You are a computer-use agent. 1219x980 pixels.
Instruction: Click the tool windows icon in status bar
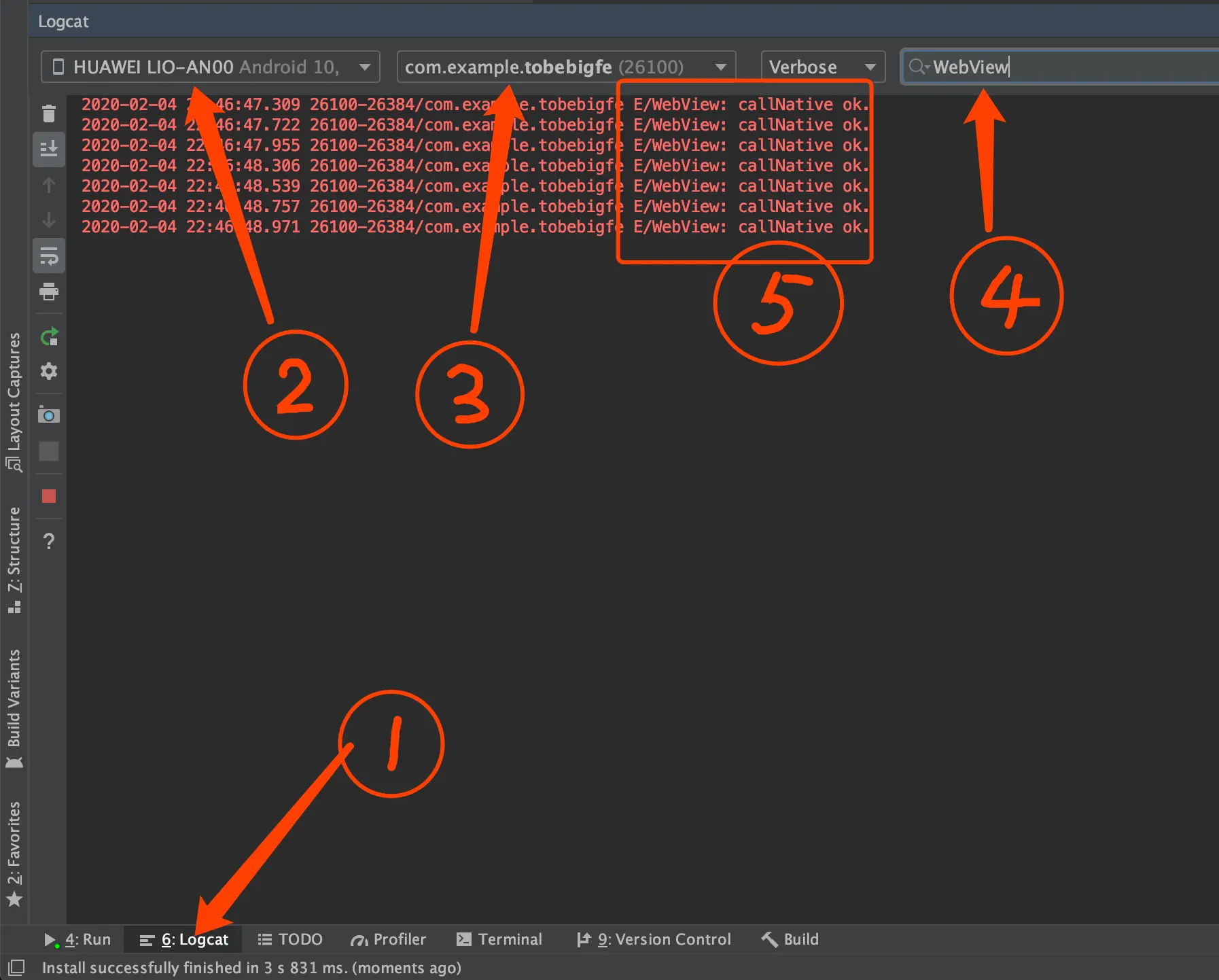coord(16,967)
